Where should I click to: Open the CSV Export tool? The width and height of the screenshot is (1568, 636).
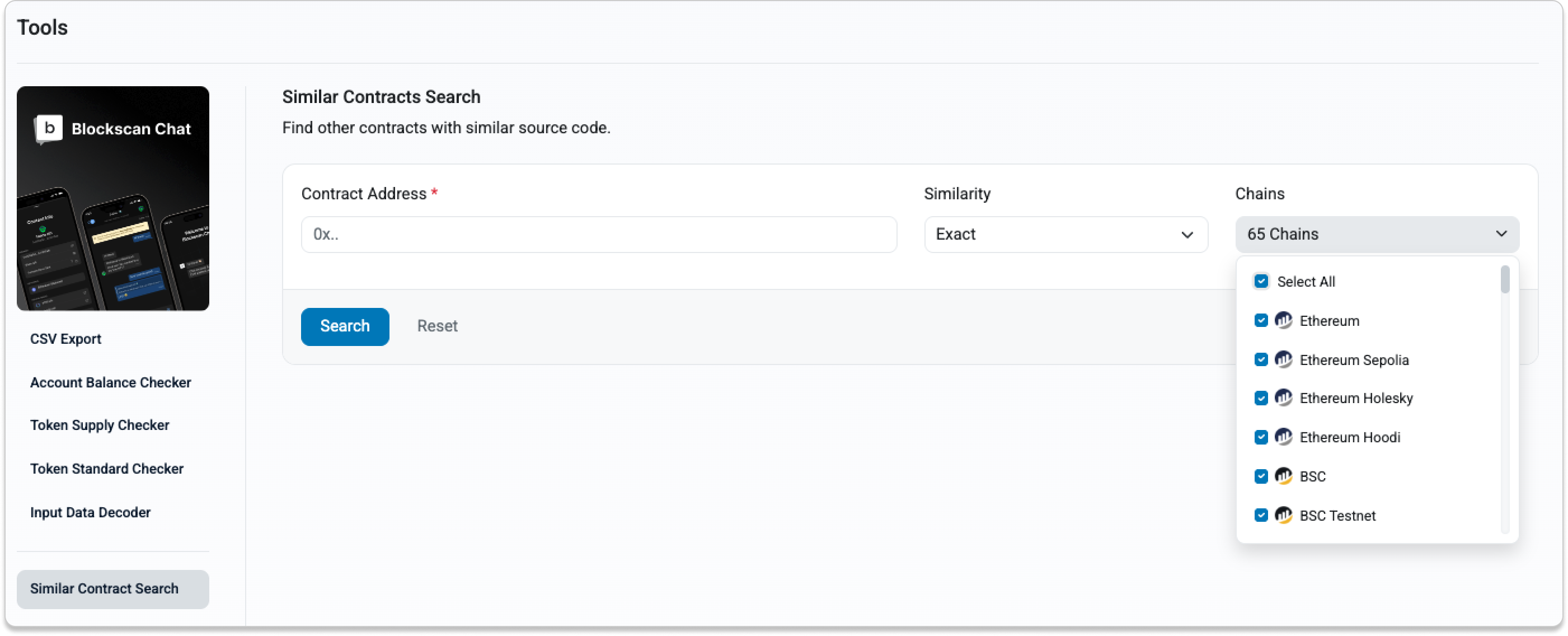pos(65,339)
